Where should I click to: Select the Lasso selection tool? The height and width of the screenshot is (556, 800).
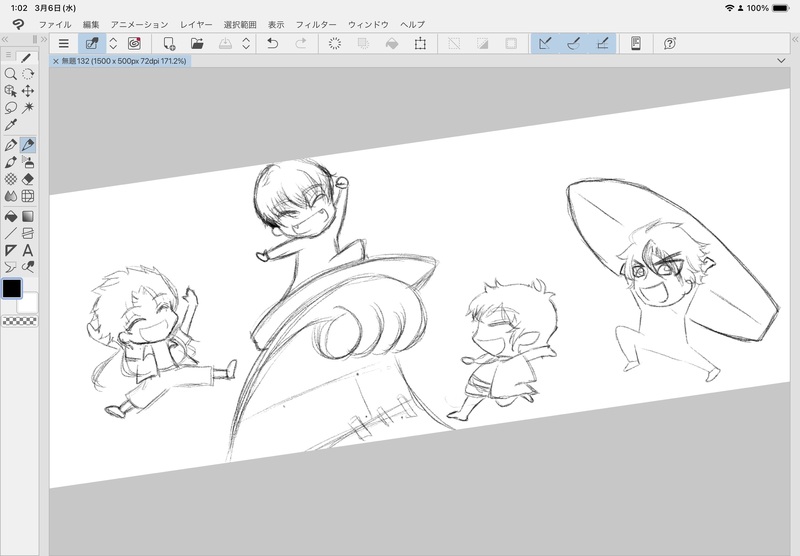click(10, 108)
